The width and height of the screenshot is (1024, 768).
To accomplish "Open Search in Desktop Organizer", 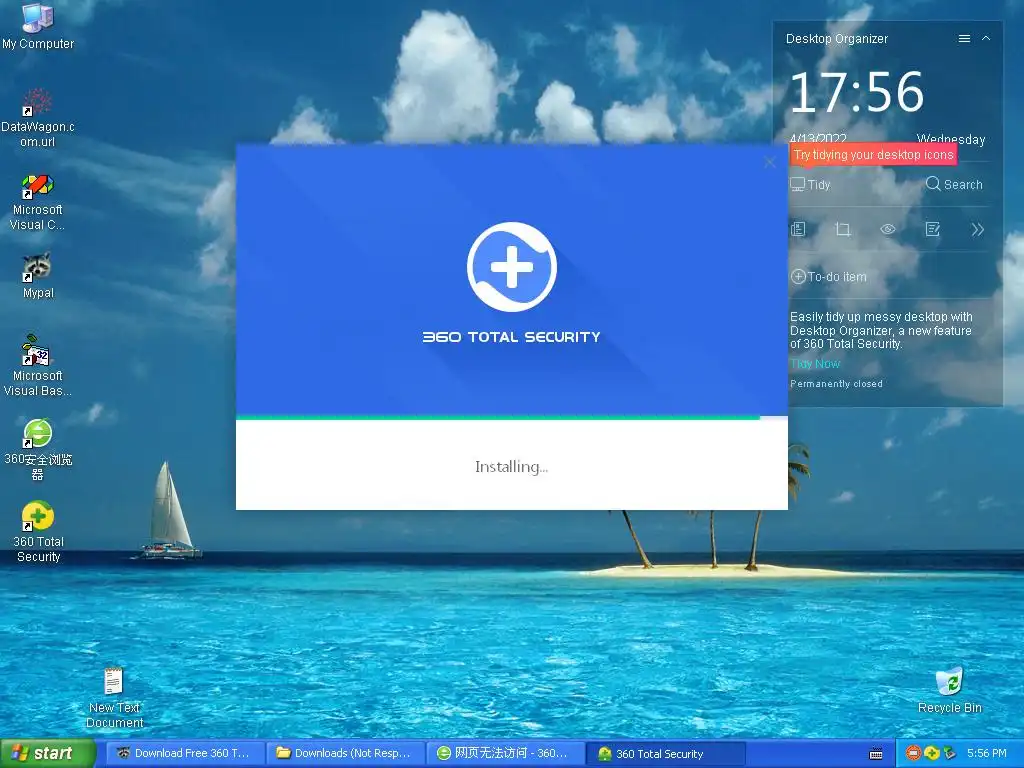I will pos(954,184).
